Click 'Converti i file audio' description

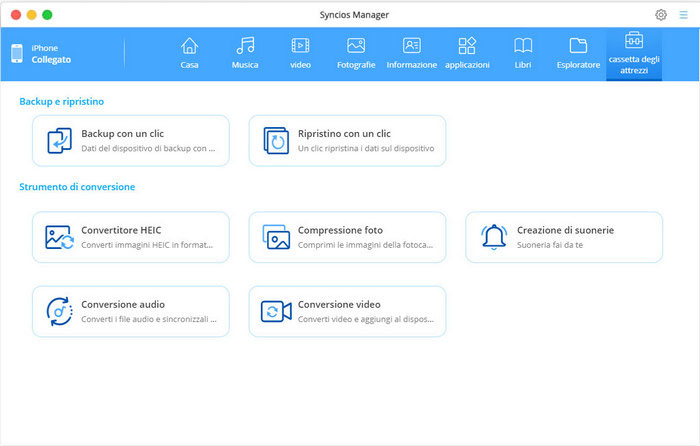pos(149,319)
